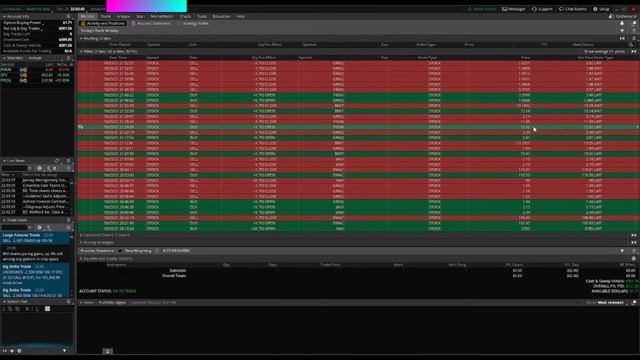Image resolution: width=640 pixels, height=360 pixels.
Task: Click the Equities section settings gear
Action: click(633, 258)
